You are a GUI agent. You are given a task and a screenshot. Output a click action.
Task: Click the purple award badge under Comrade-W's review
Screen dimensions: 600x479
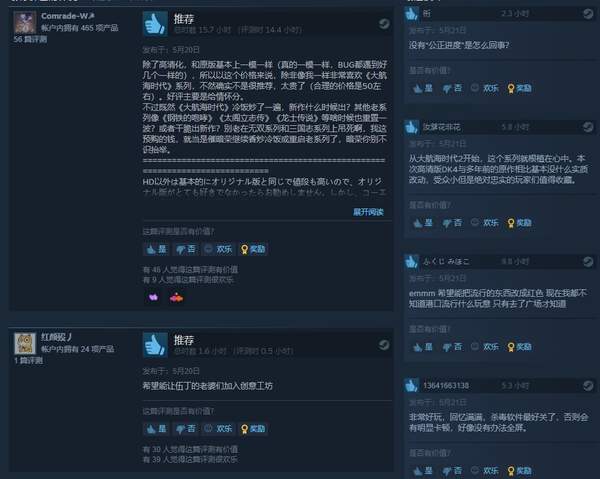(x=153, y=297)
